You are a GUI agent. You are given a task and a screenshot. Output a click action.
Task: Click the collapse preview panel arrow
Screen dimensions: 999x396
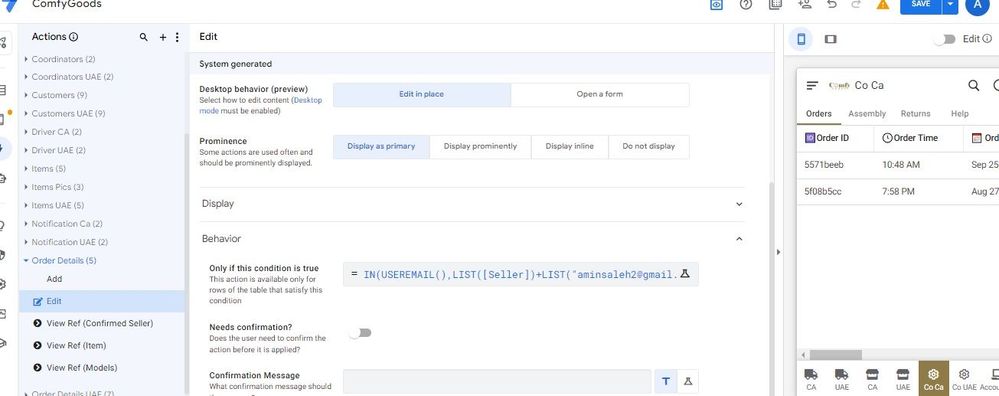coord(778,253)
